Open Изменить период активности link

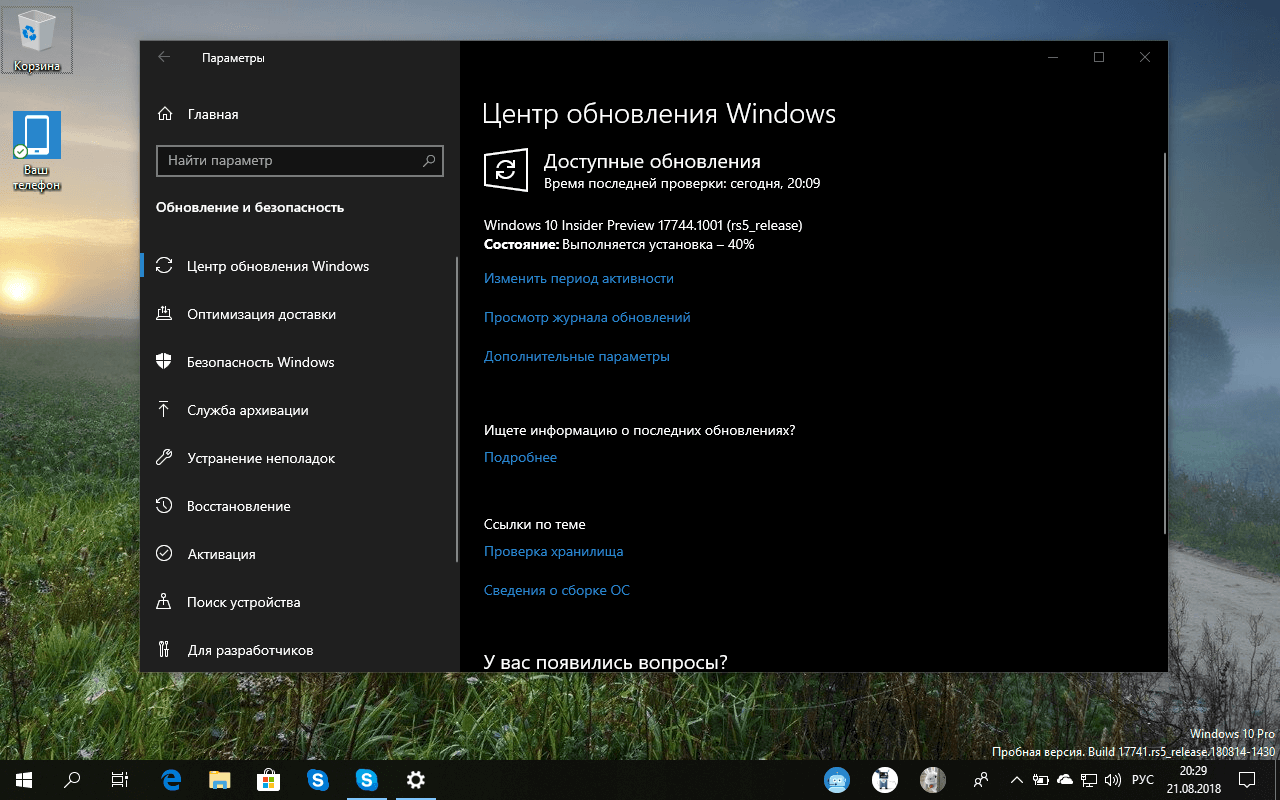click(578, 278)
